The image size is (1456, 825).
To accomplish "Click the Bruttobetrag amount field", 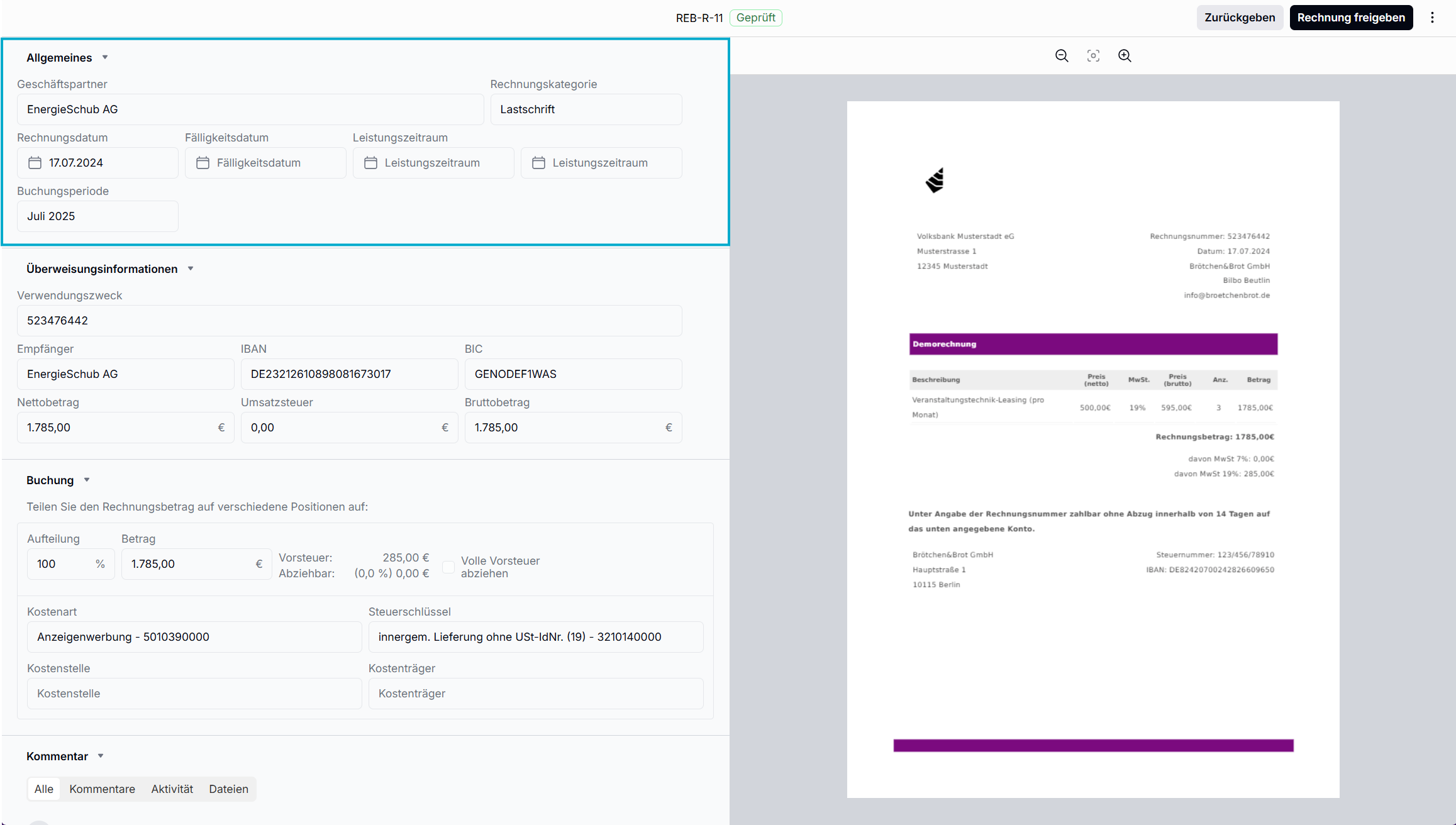I will point(573,428).
